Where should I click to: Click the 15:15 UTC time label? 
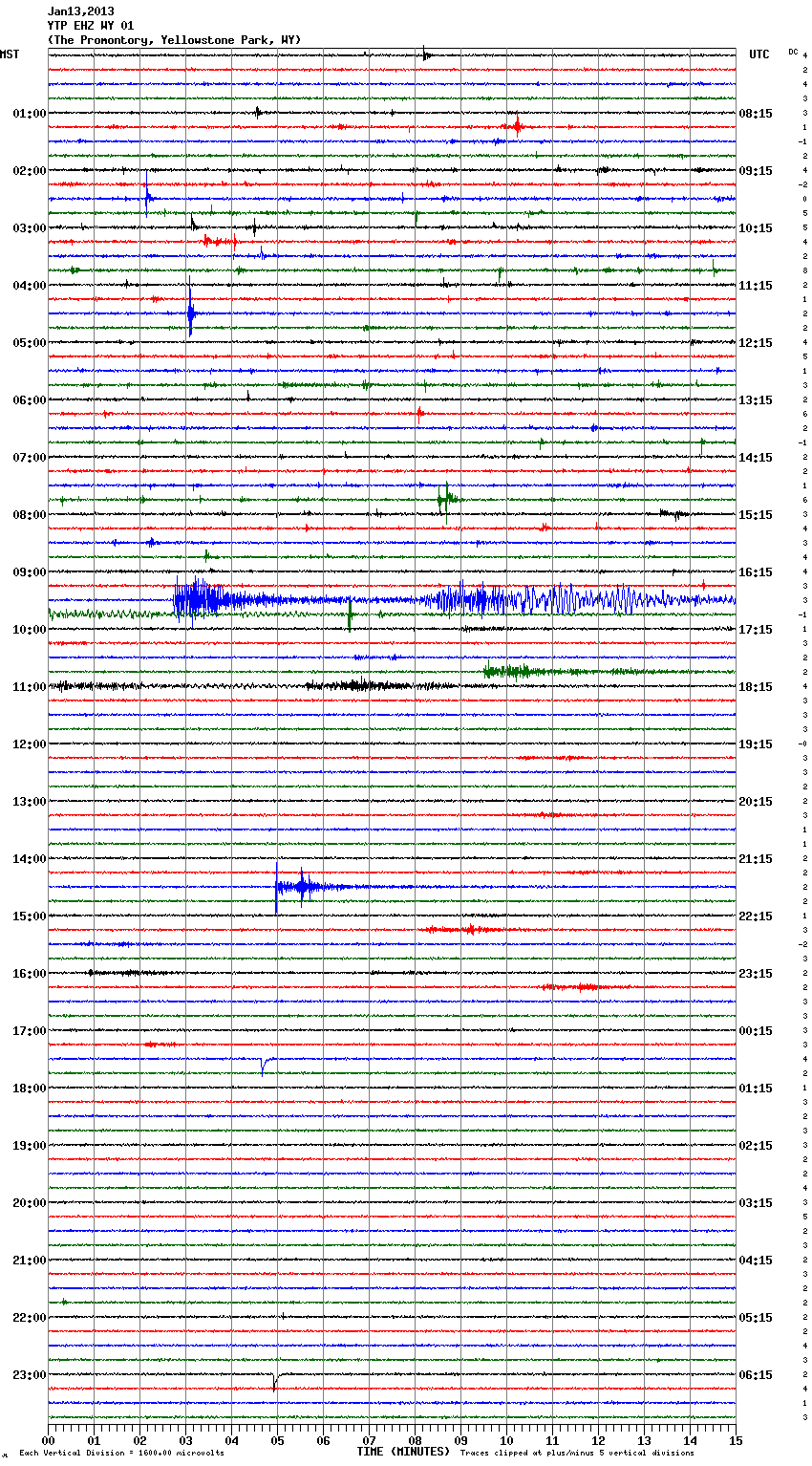tap(756, 515)
